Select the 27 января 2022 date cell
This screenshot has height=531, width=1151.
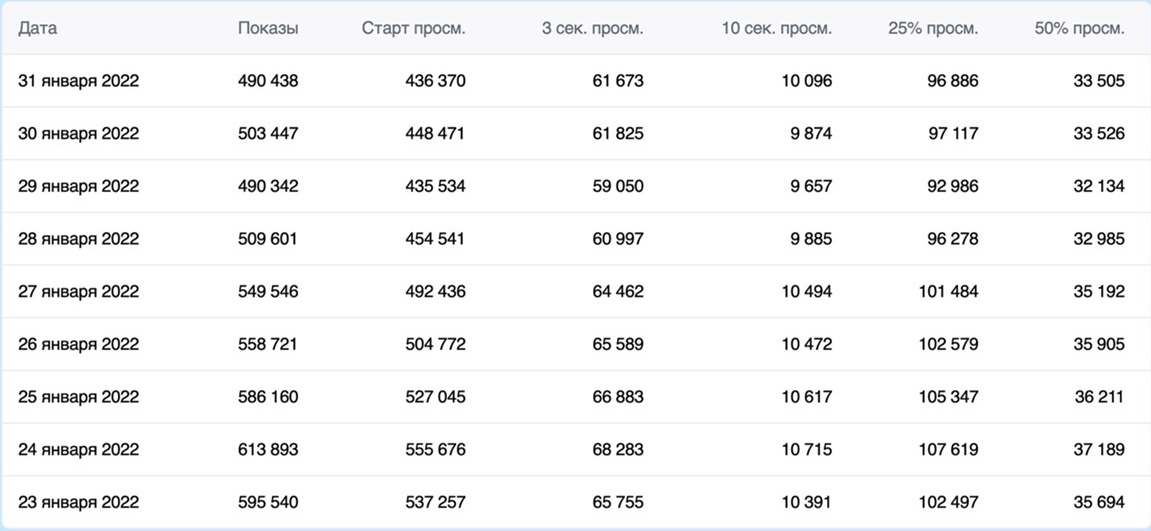click(x=78, y=292)
